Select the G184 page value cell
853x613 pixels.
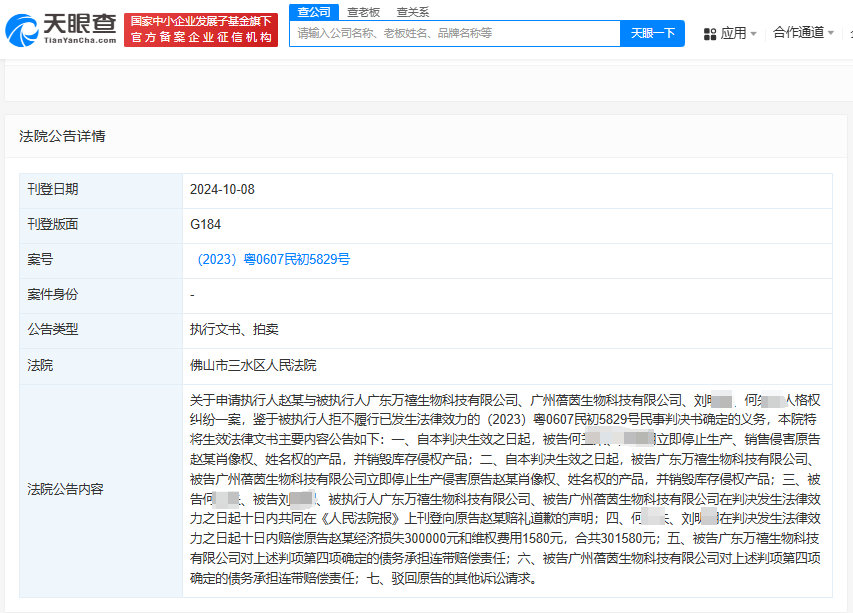[x=507, y=225]
